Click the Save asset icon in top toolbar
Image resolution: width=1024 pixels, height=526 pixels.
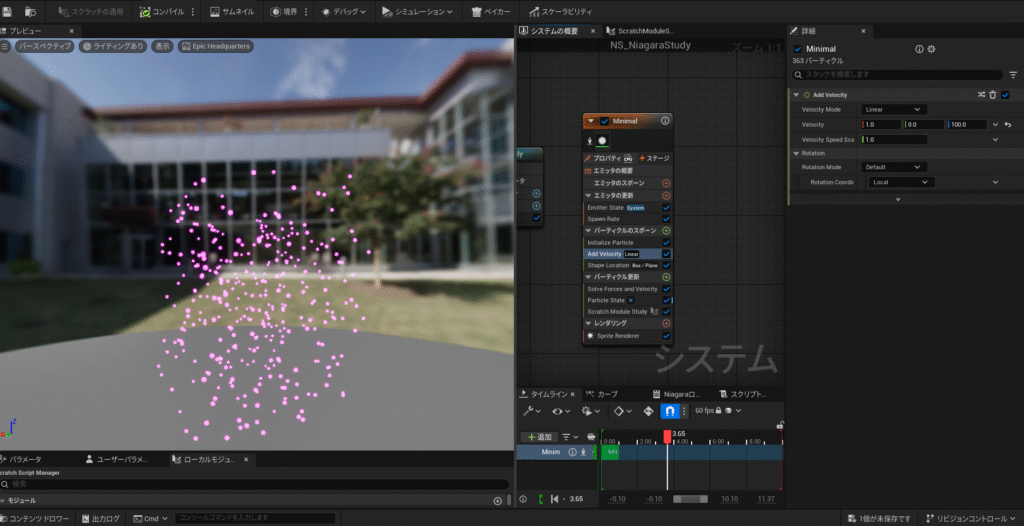[x=8, y=11]
